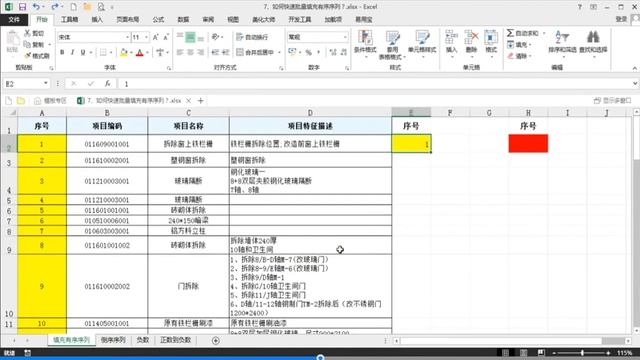Open print preview from the quick access toolbar
The width and height of the screenshot is (640, 360).
click(101, 7)
